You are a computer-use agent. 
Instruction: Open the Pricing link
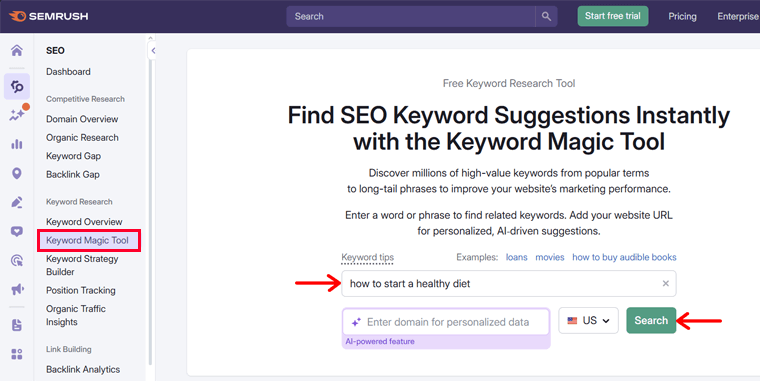[682, 16]
